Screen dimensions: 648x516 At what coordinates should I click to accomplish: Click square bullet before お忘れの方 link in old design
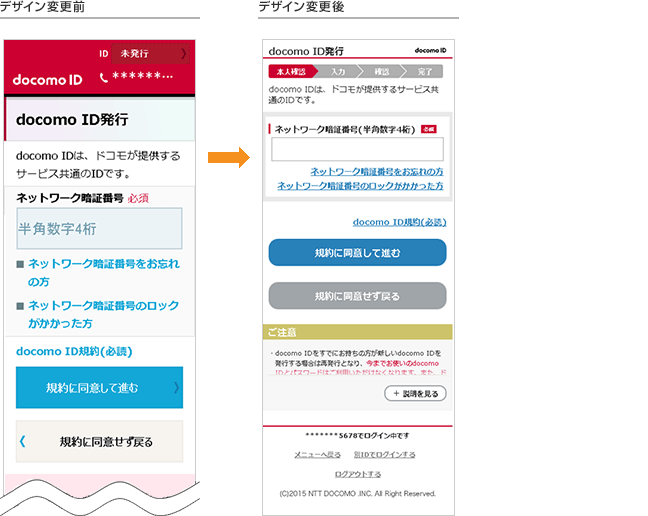[21, 264]
